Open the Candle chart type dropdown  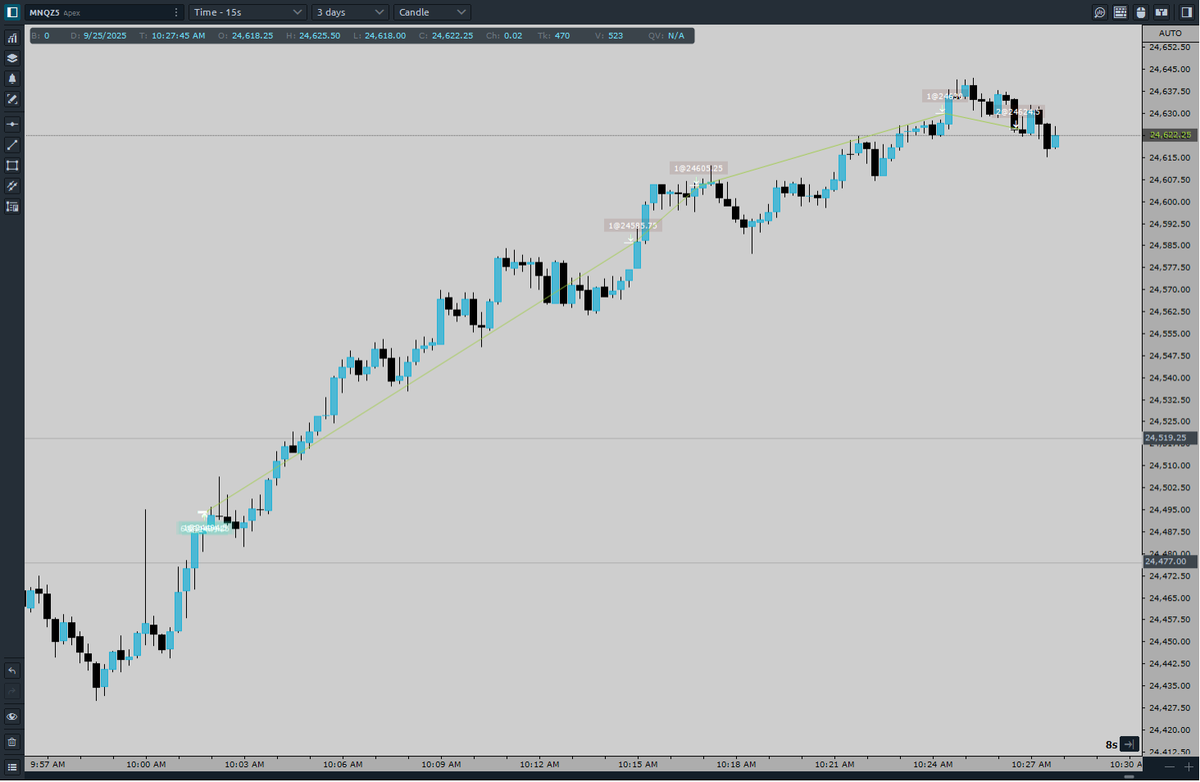(432, 12)
